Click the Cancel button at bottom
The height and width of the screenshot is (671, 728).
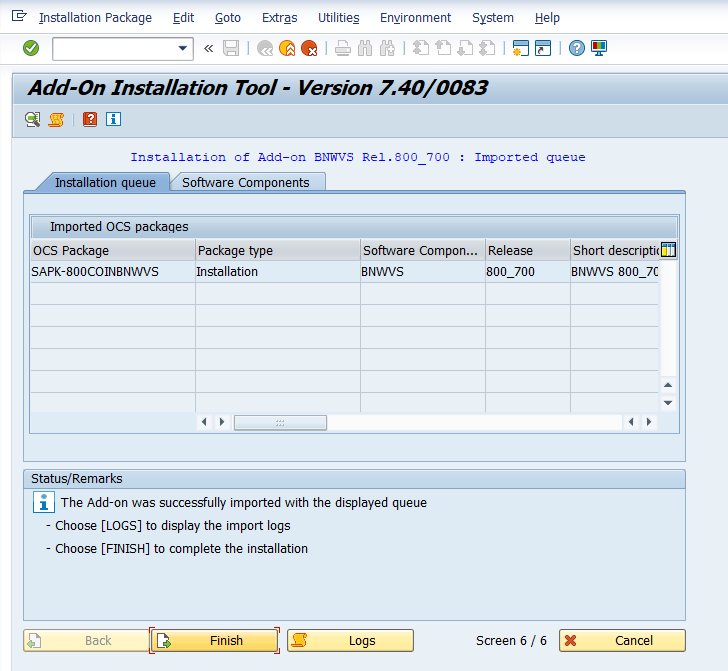622,641
